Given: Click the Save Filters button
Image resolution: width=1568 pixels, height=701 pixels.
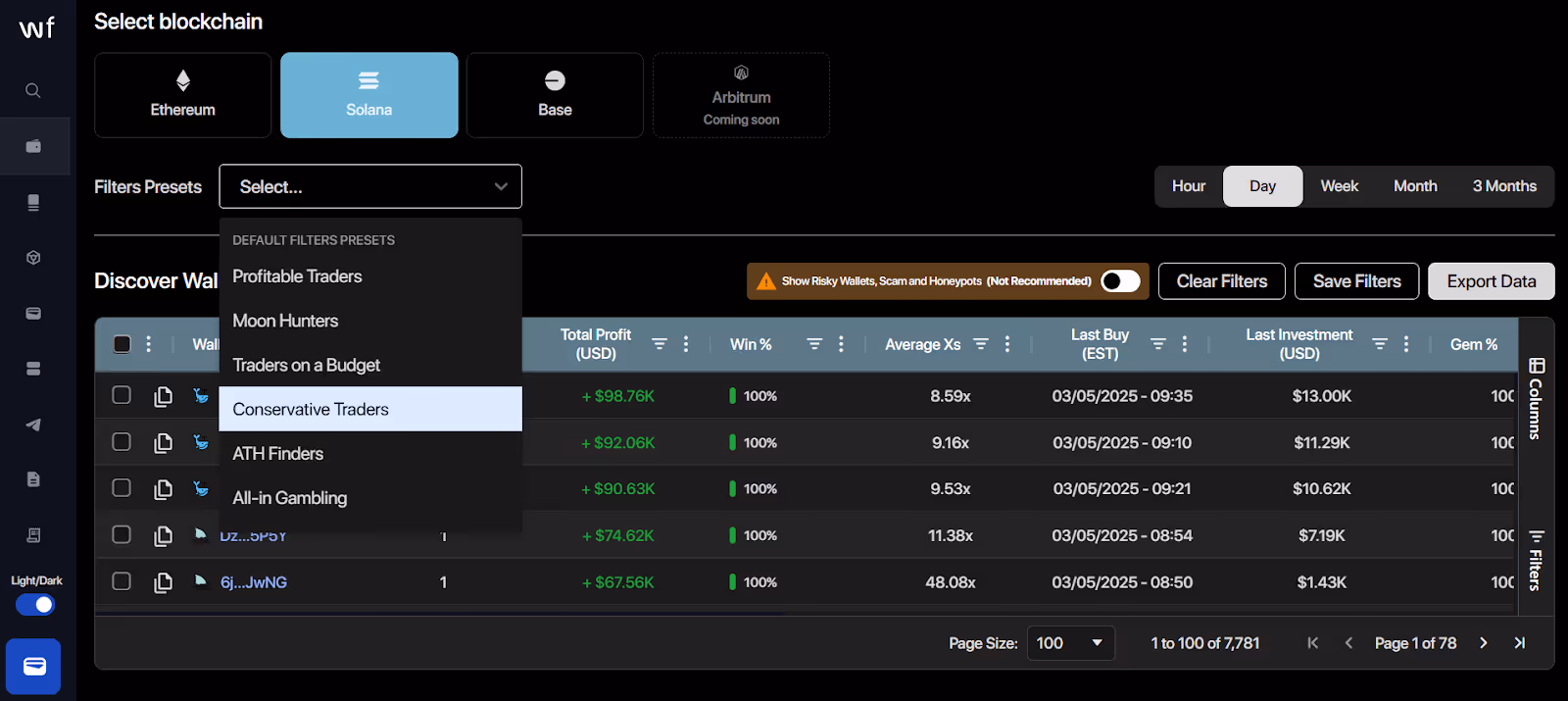Looking at the screenshot, I should [1356, 281].
